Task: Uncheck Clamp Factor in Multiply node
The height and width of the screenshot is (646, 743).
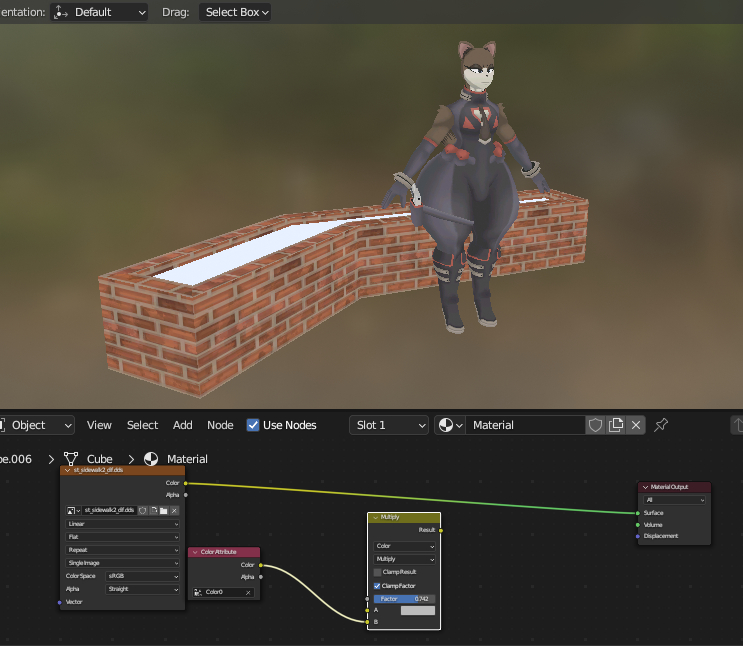Action: click(x=377, y=585)
